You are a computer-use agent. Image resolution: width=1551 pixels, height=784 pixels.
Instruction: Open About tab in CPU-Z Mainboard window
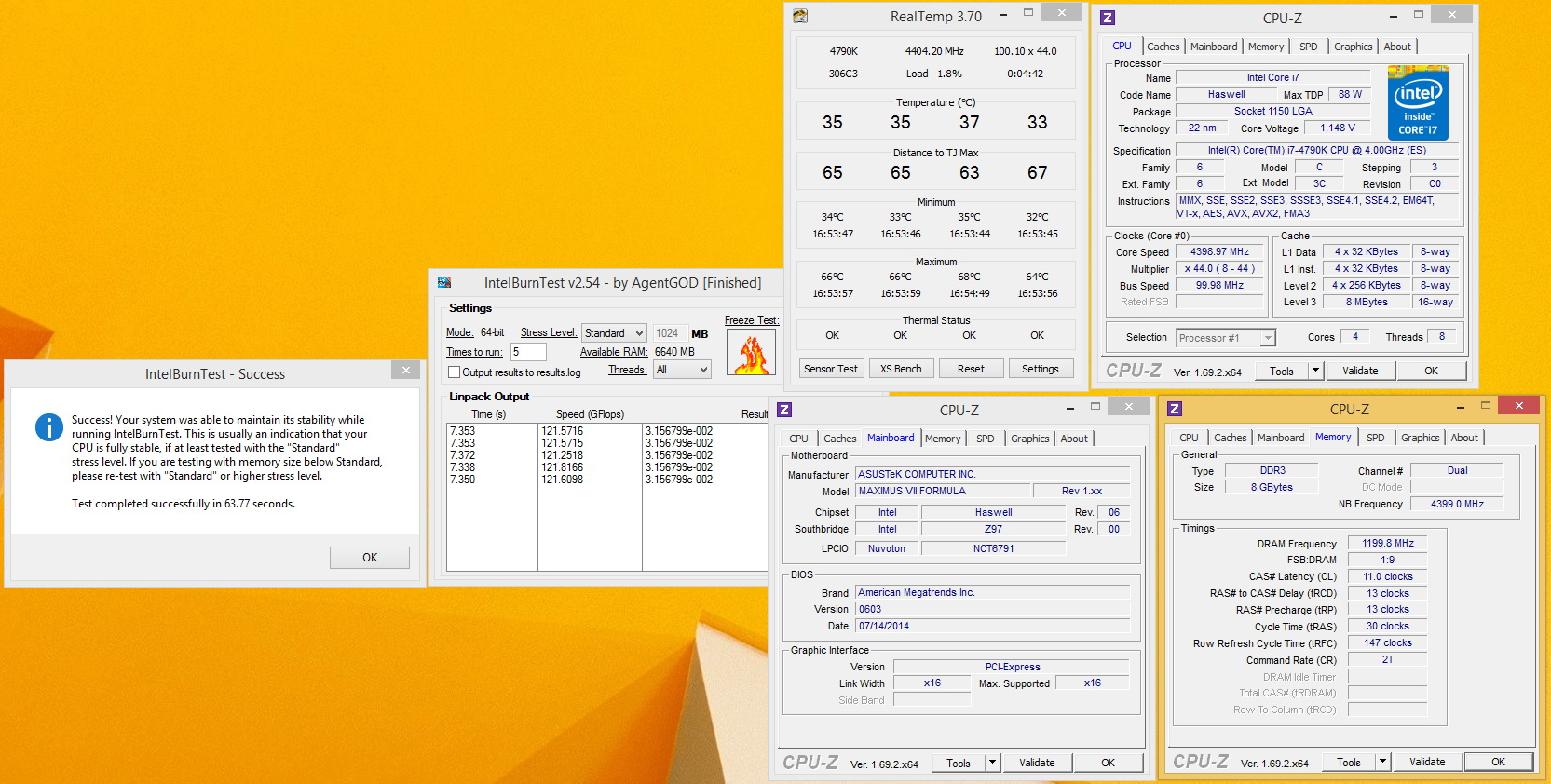pos(1073,439)
